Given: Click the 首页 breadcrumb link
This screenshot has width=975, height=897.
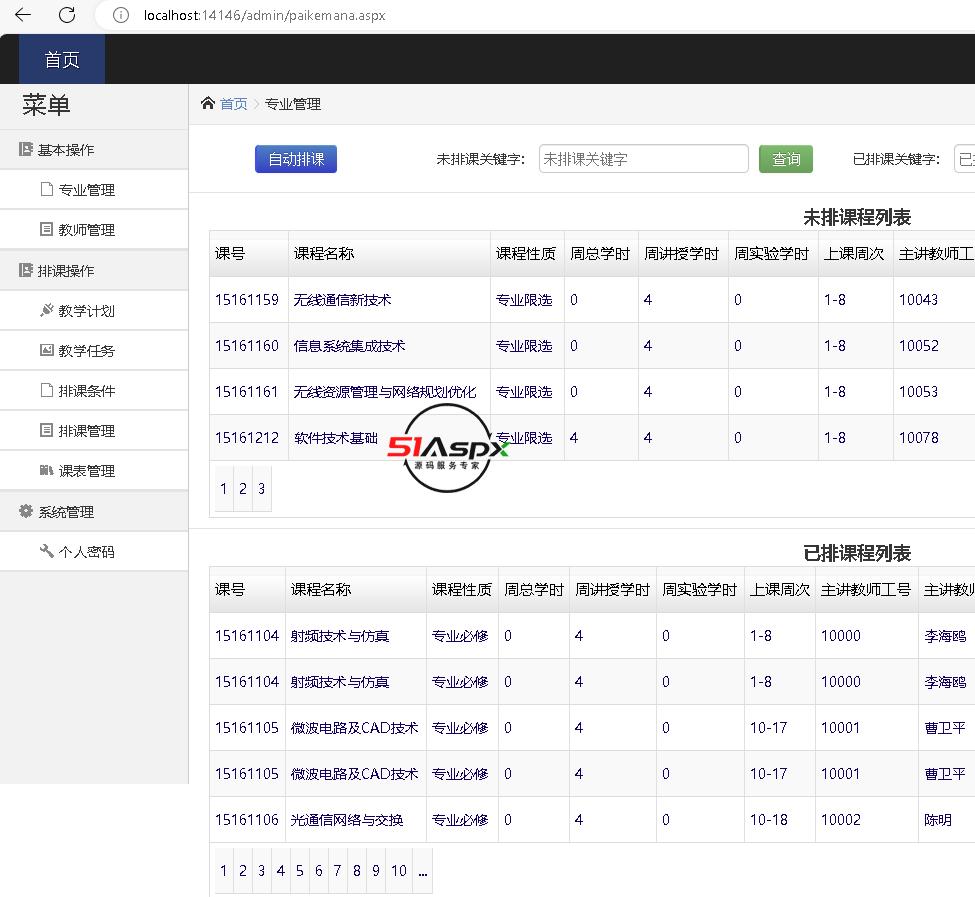Looking at the screenshot, I should click(x=234, y=104).
